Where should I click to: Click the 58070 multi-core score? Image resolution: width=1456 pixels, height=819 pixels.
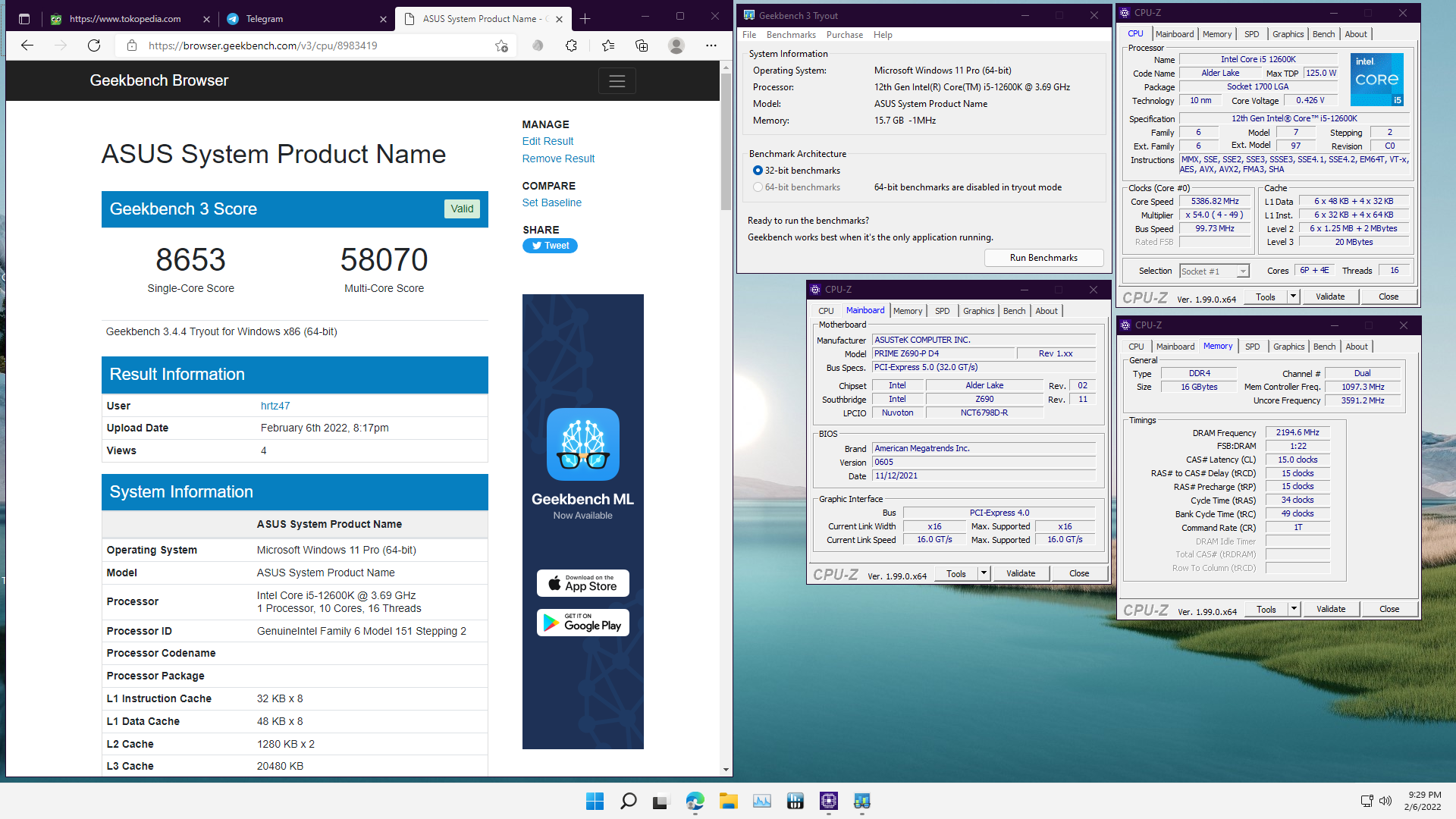tap(384, 259)
